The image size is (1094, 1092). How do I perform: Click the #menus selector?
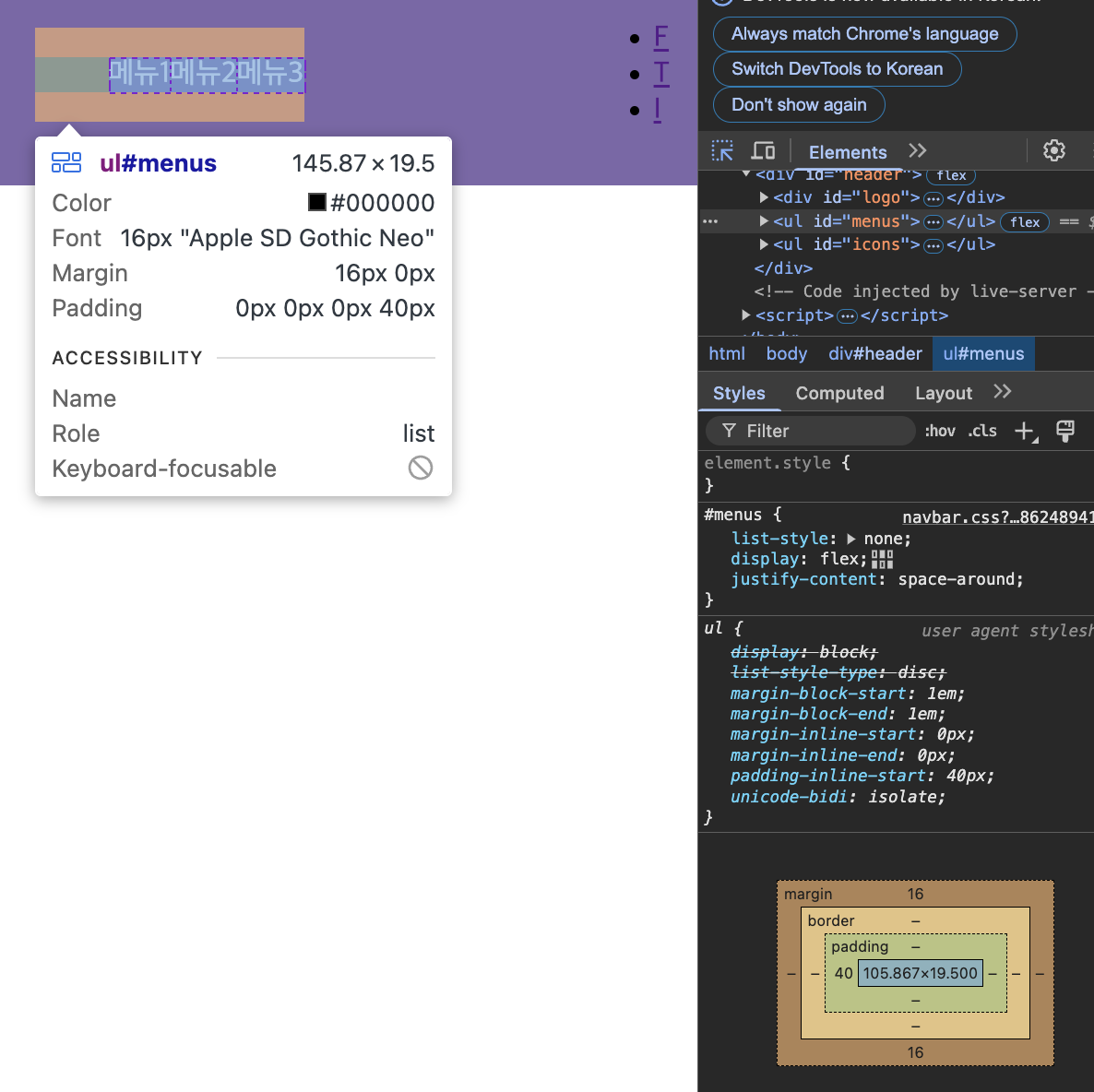[732, 515]
